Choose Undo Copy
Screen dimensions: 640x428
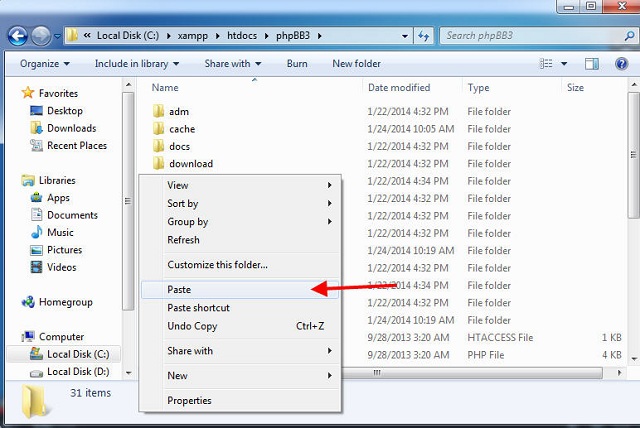coord(240,326)
